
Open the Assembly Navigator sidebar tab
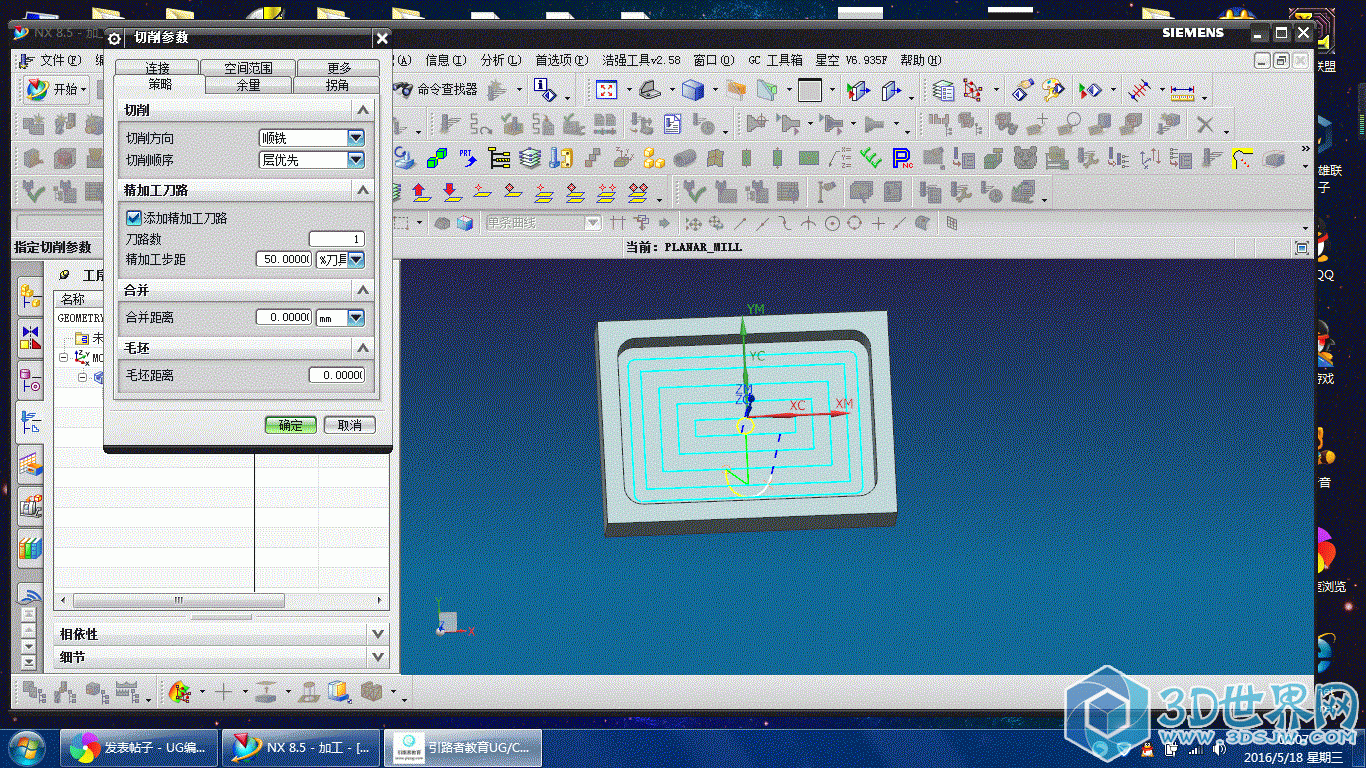(x=30, y=295)
